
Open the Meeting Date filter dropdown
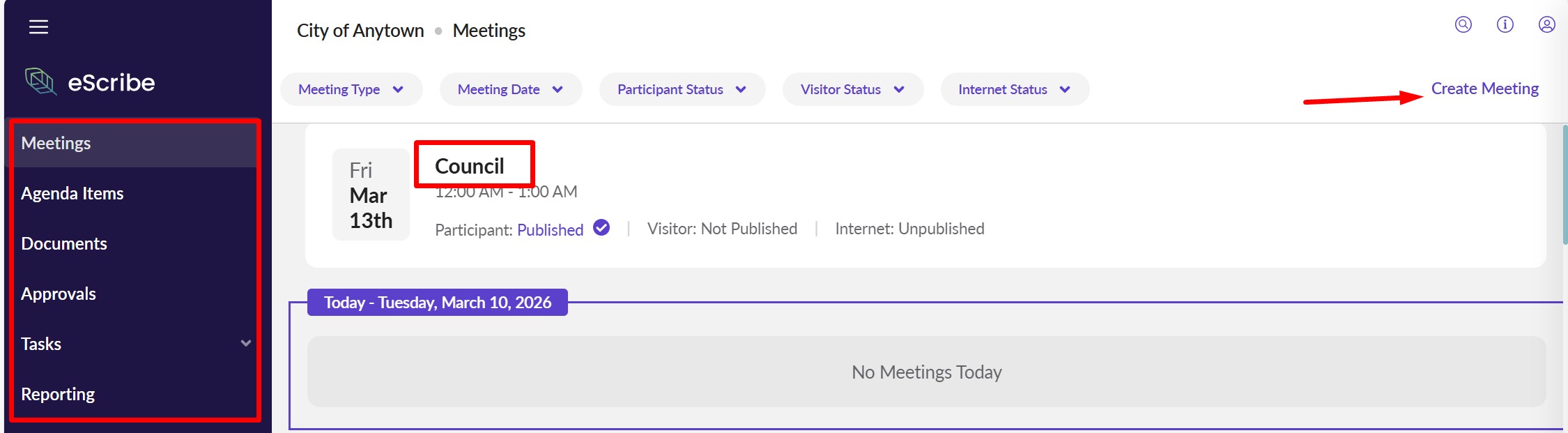(x=510, y=89)
